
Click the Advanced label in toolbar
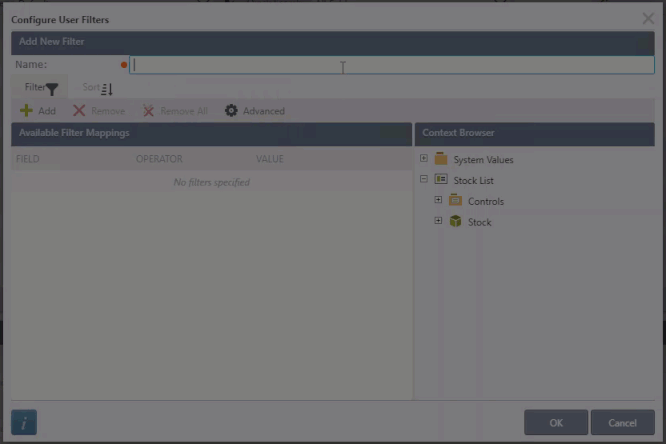(264, 111)
